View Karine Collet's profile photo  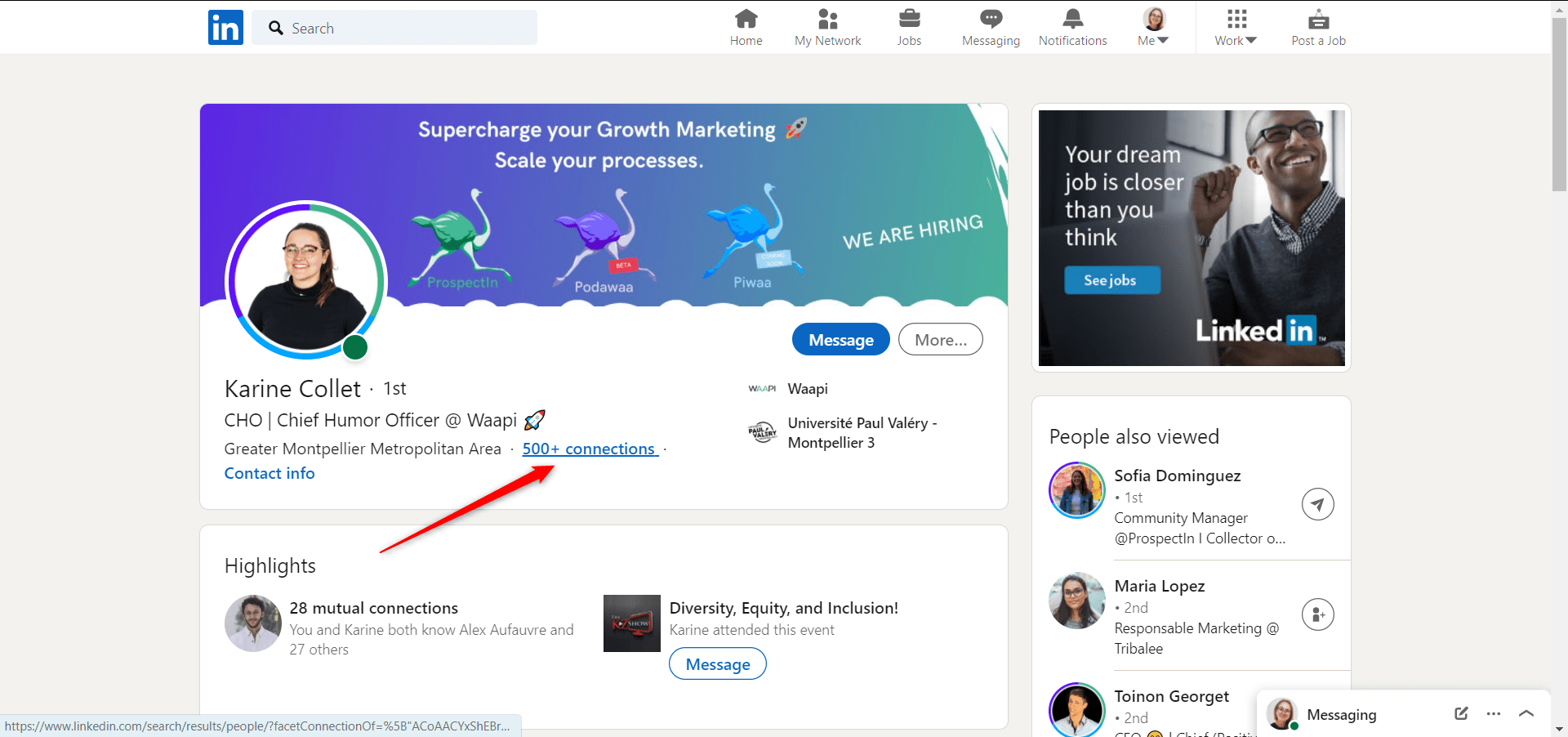[x=305, y=280]
